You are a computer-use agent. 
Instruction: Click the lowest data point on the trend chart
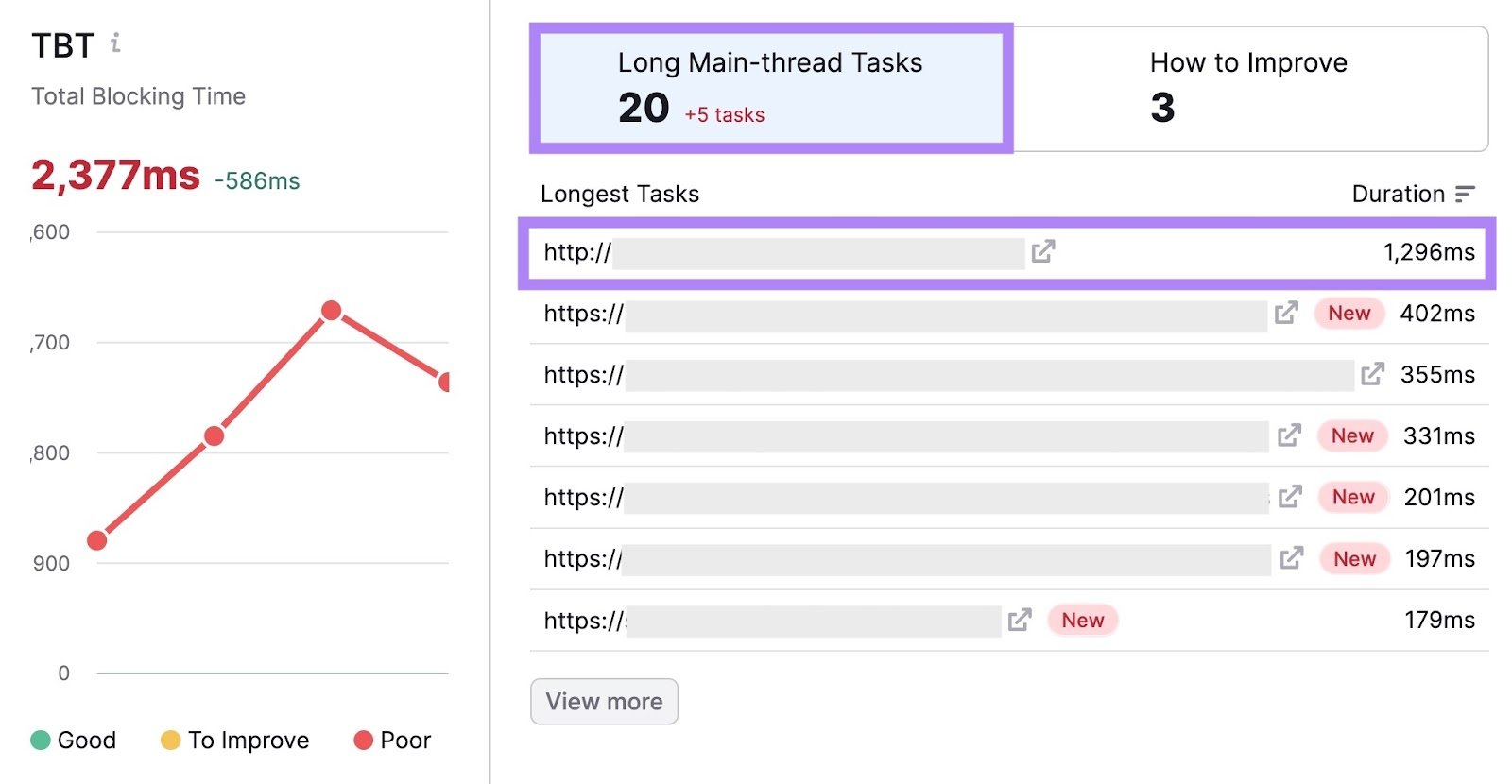pyautogui.click(x=95, y=540)
